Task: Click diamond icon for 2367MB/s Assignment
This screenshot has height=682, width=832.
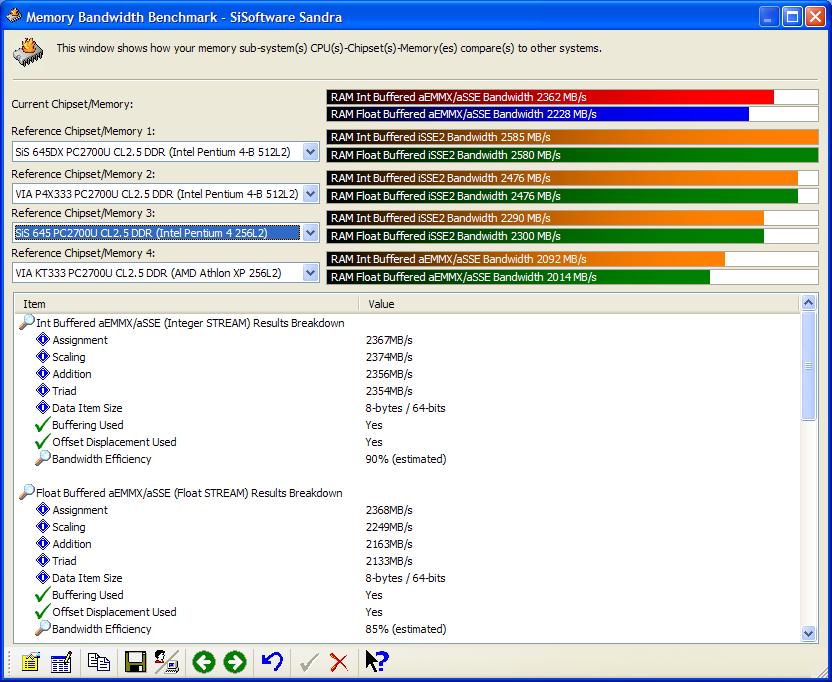Action: [43, 340]
